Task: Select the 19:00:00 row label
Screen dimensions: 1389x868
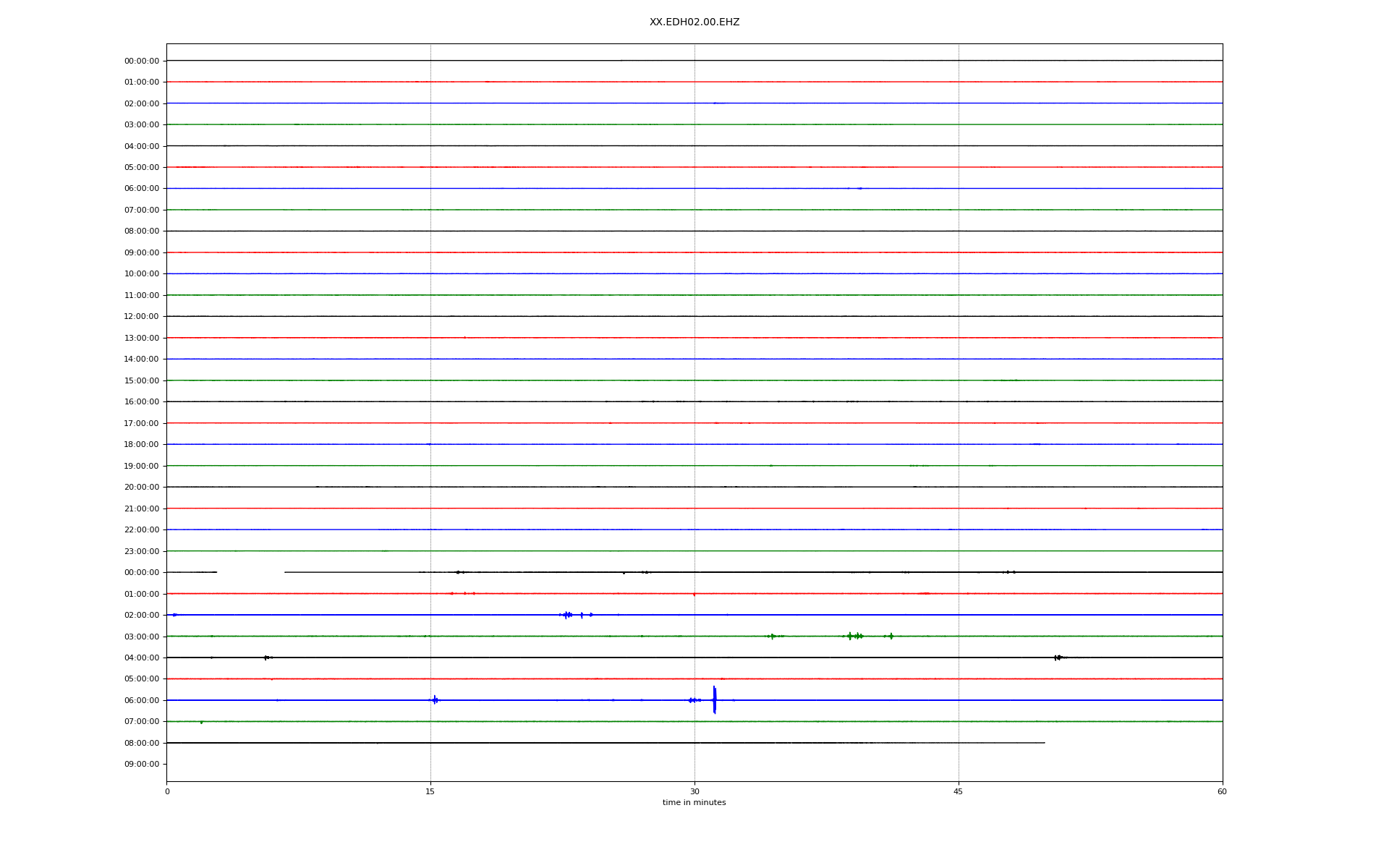Action: [141, 466]
